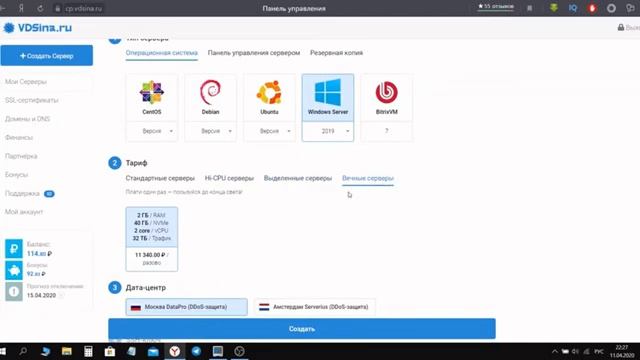Open CentOS version dropdown
This screenshot has width=640, height=360.
[x=151, y=131]
